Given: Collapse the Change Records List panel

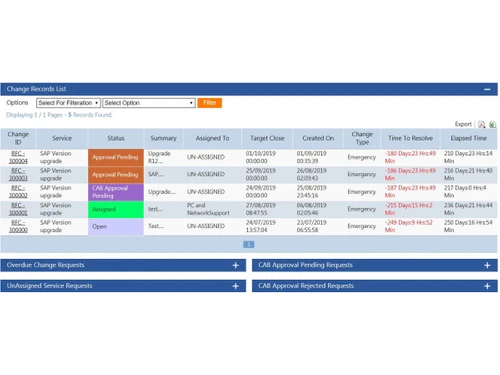Looking at the screenshot, I should point(487,89).
